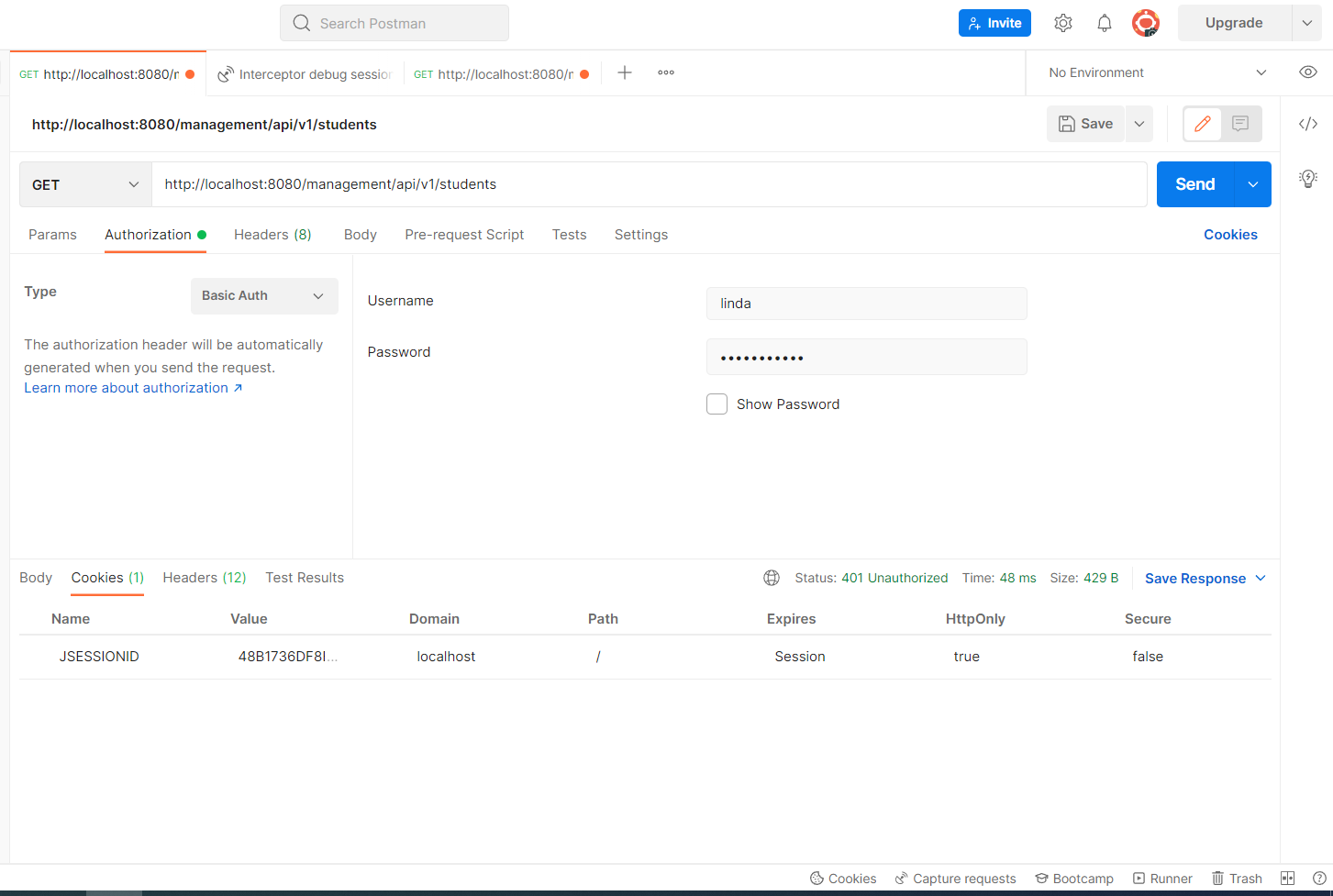Image resolution: width=1333 pixels, height=896 pixels.
Task: Open Cookies in the bottom status bar
Action: (x=843, y=879)
